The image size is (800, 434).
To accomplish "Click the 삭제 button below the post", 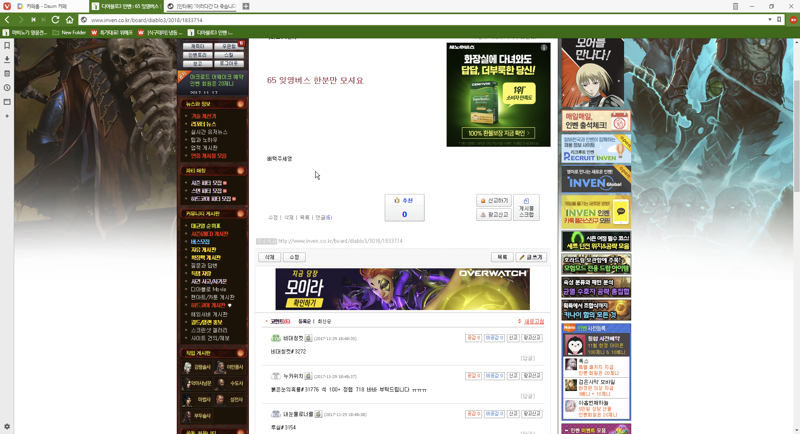I will (269, 257).
